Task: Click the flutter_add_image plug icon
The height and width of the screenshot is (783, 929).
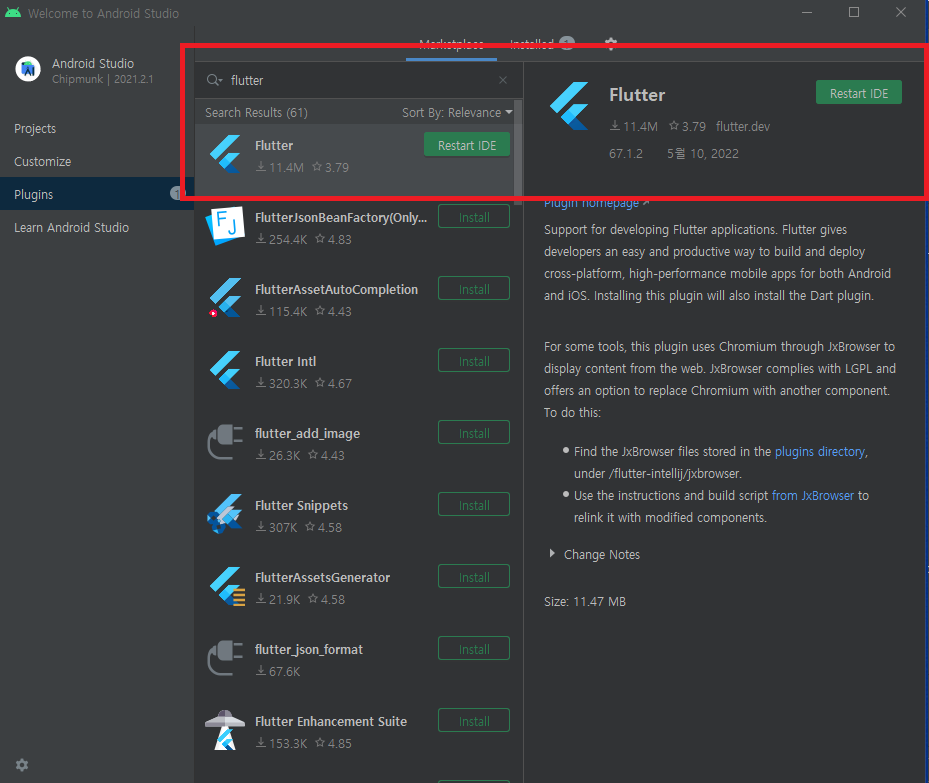Action: point(225,442)
